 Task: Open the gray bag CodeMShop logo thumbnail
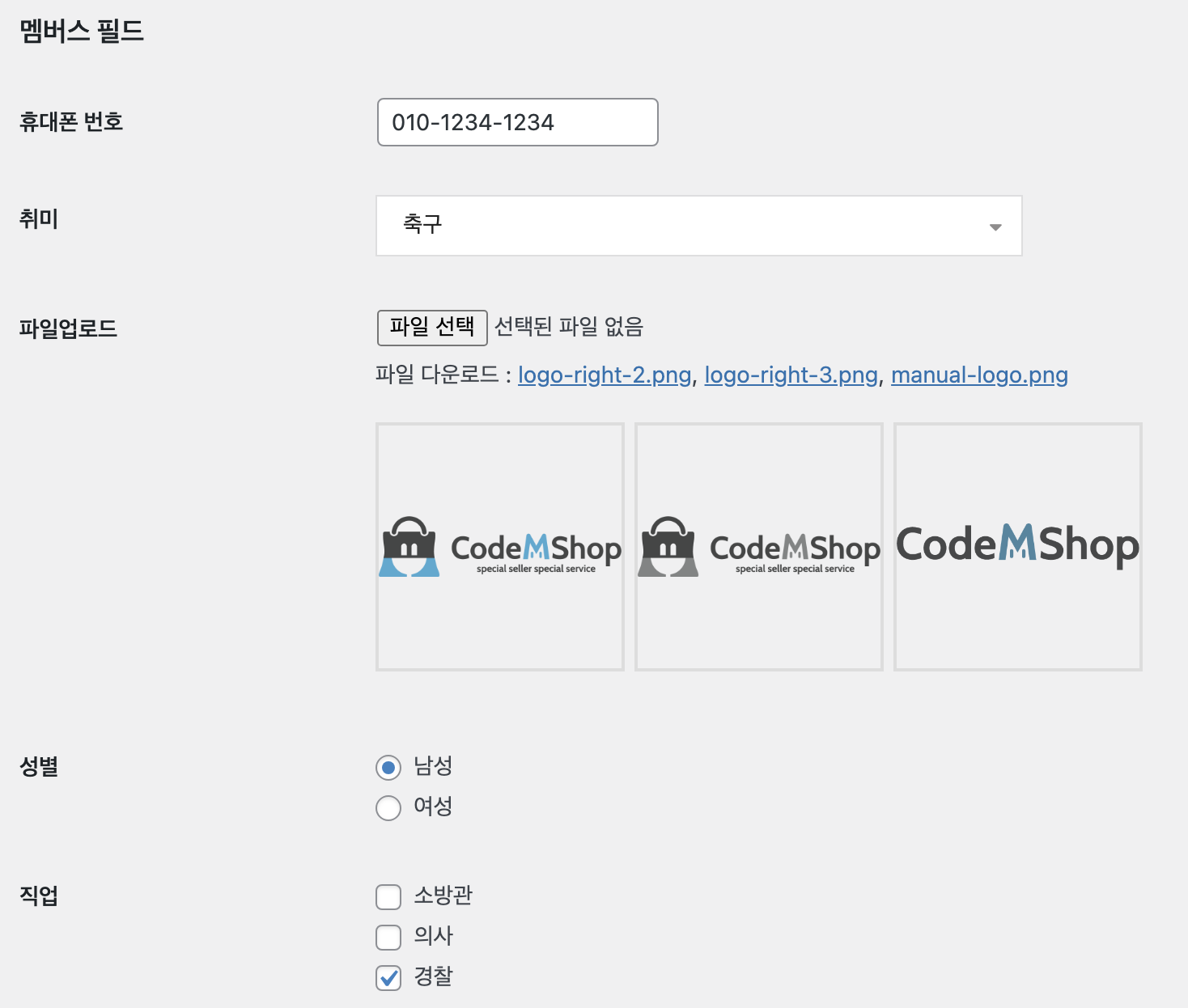[x=759, y=547]
